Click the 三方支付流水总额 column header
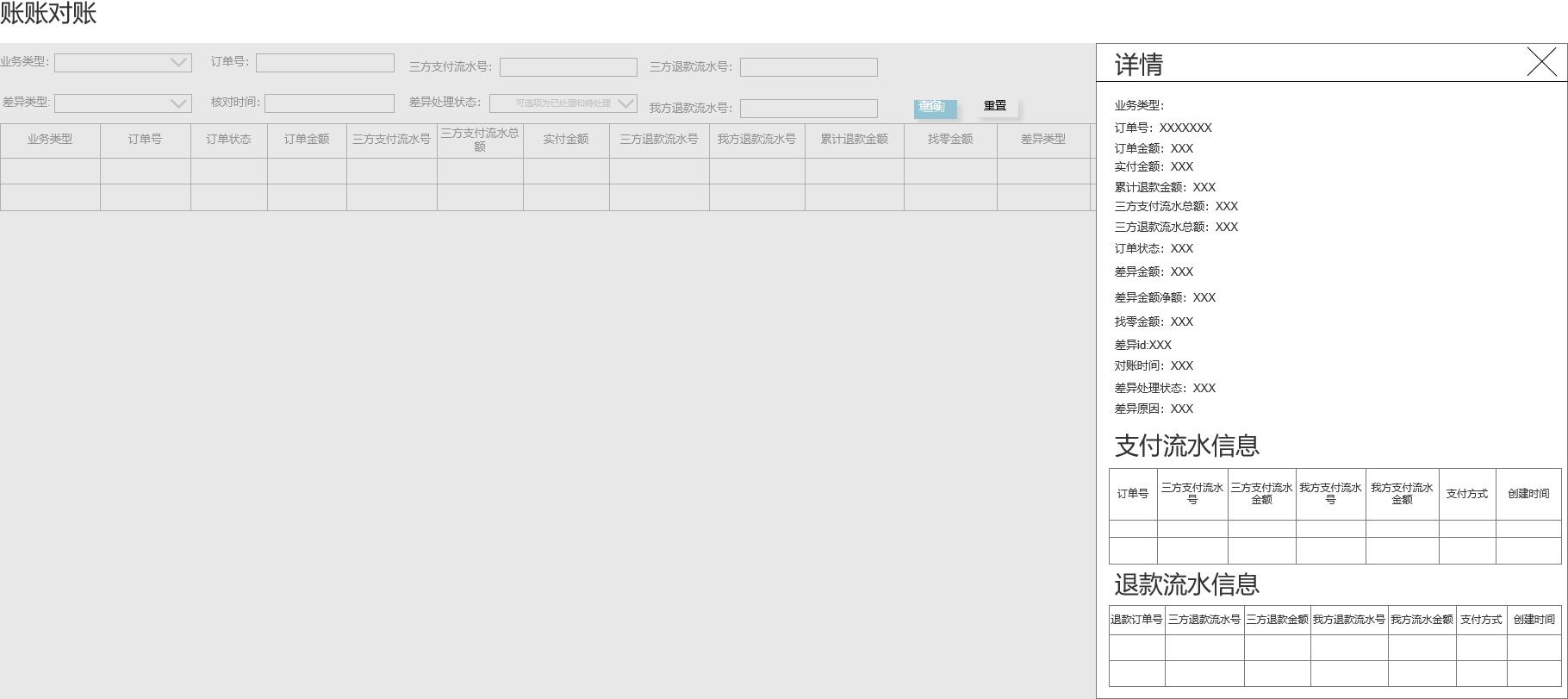 pyautogui.click(x=480, y=140)
